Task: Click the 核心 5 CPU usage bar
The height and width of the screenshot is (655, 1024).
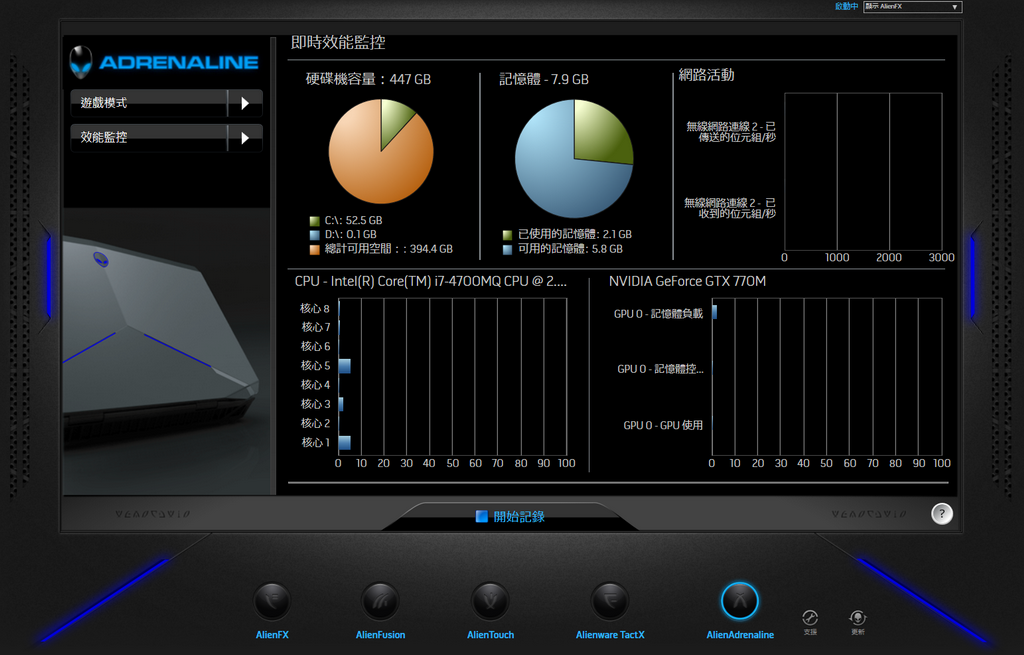Action: (345, 366)
